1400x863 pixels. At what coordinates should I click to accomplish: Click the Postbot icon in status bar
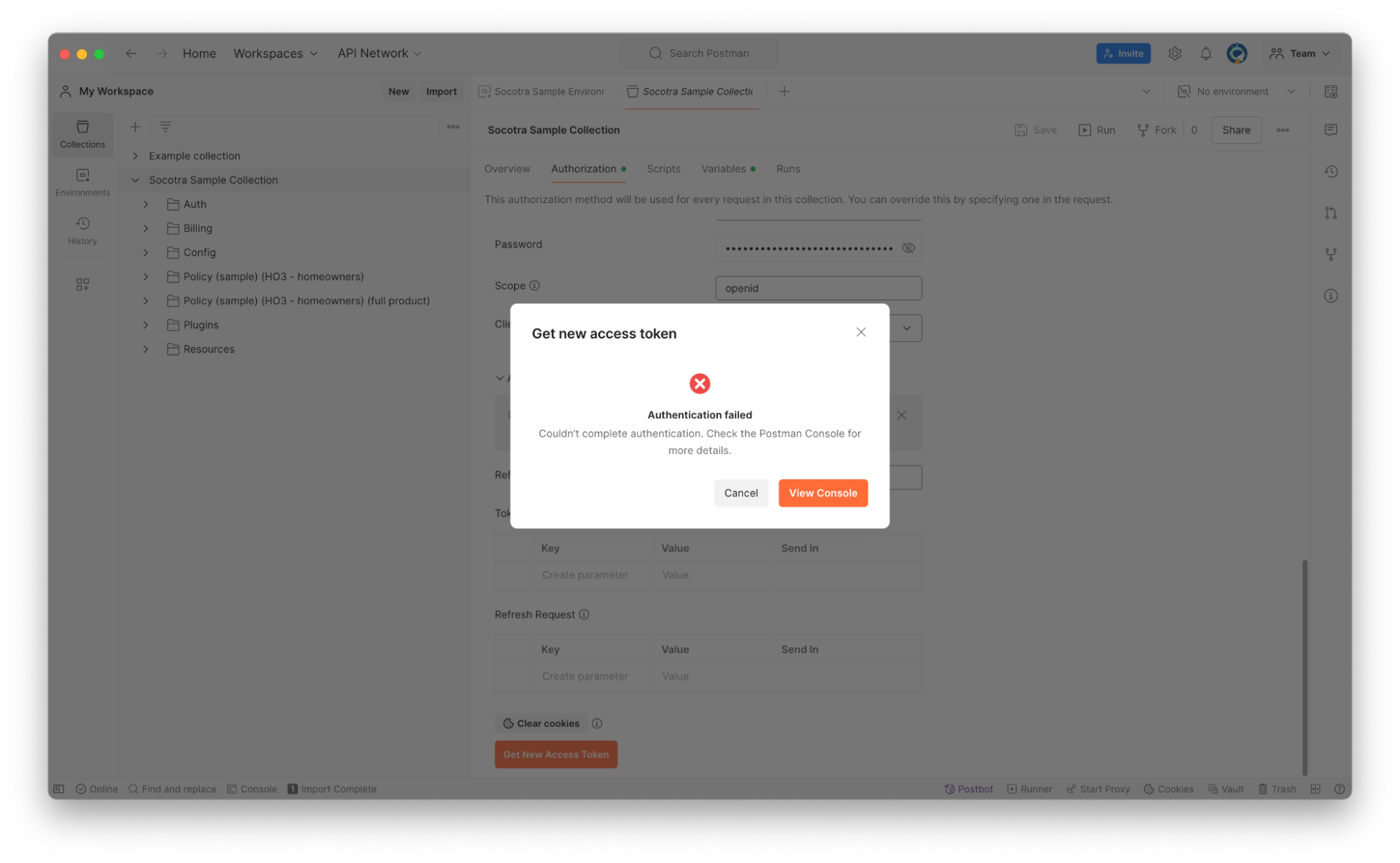pyautogui.click(x=969, y=789)
